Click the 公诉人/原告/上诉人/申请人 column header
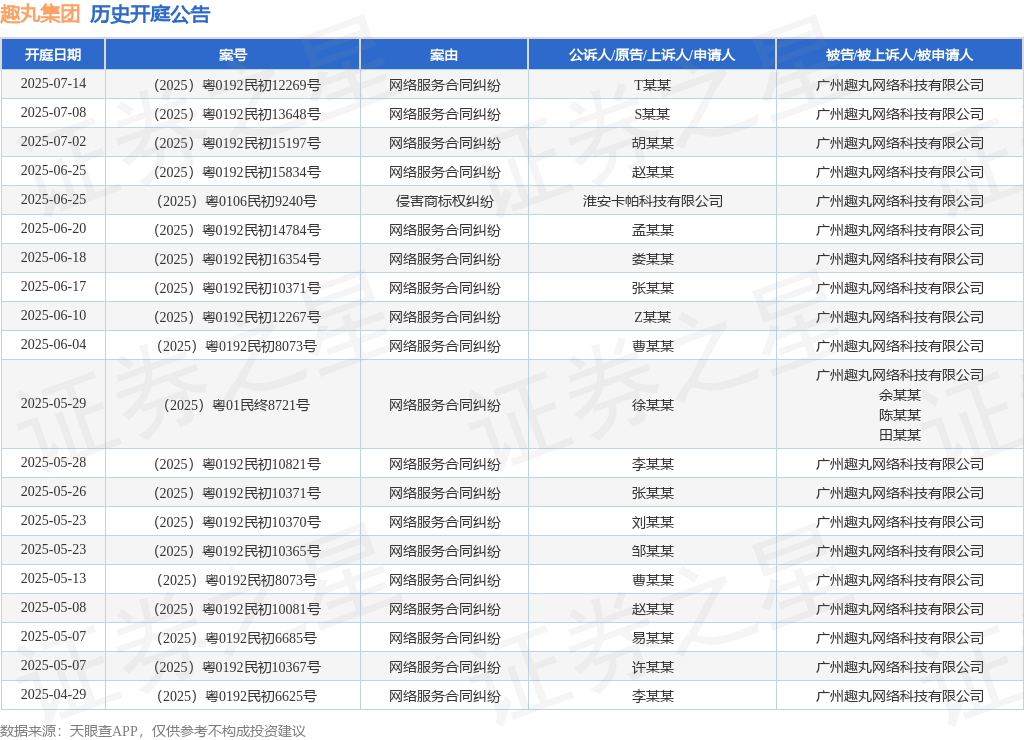 (x=652, y=55)
